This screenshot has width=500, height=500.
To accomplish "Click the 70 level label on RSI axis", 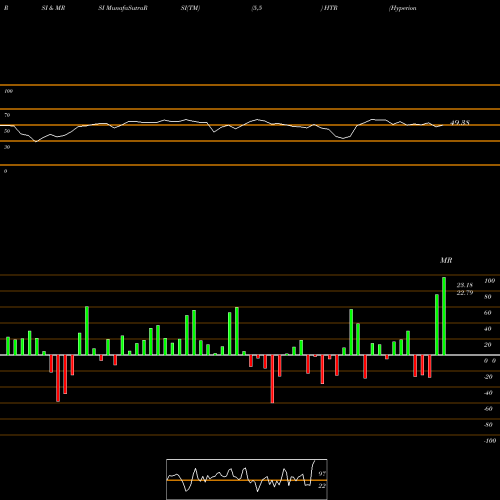I will pyautogui.click(x=7, y=115).
